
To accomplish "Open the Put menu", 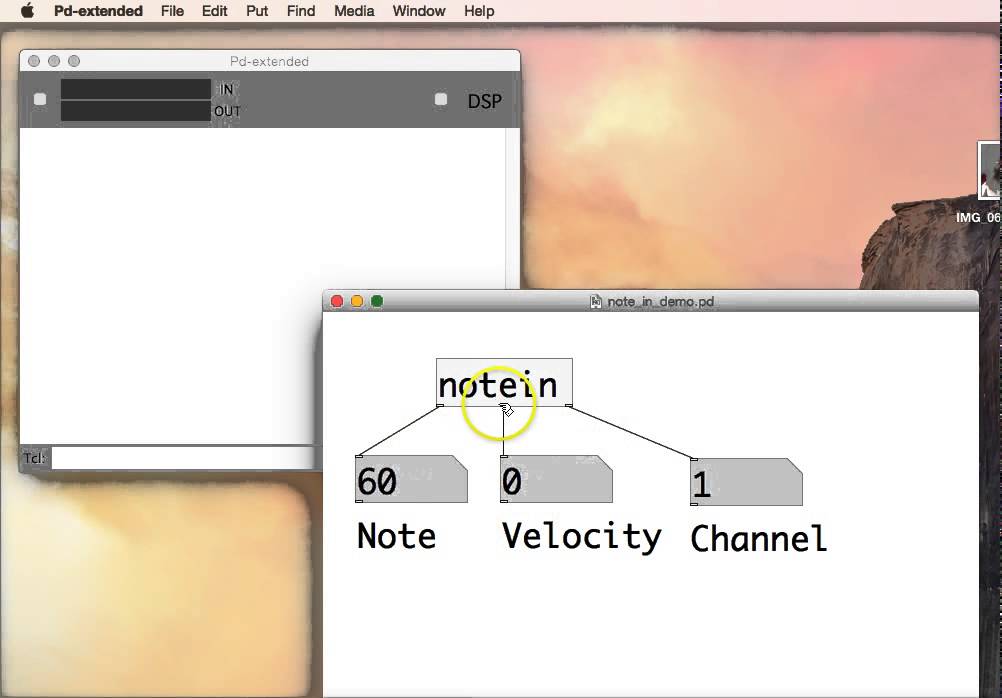I will click(257, 11).
